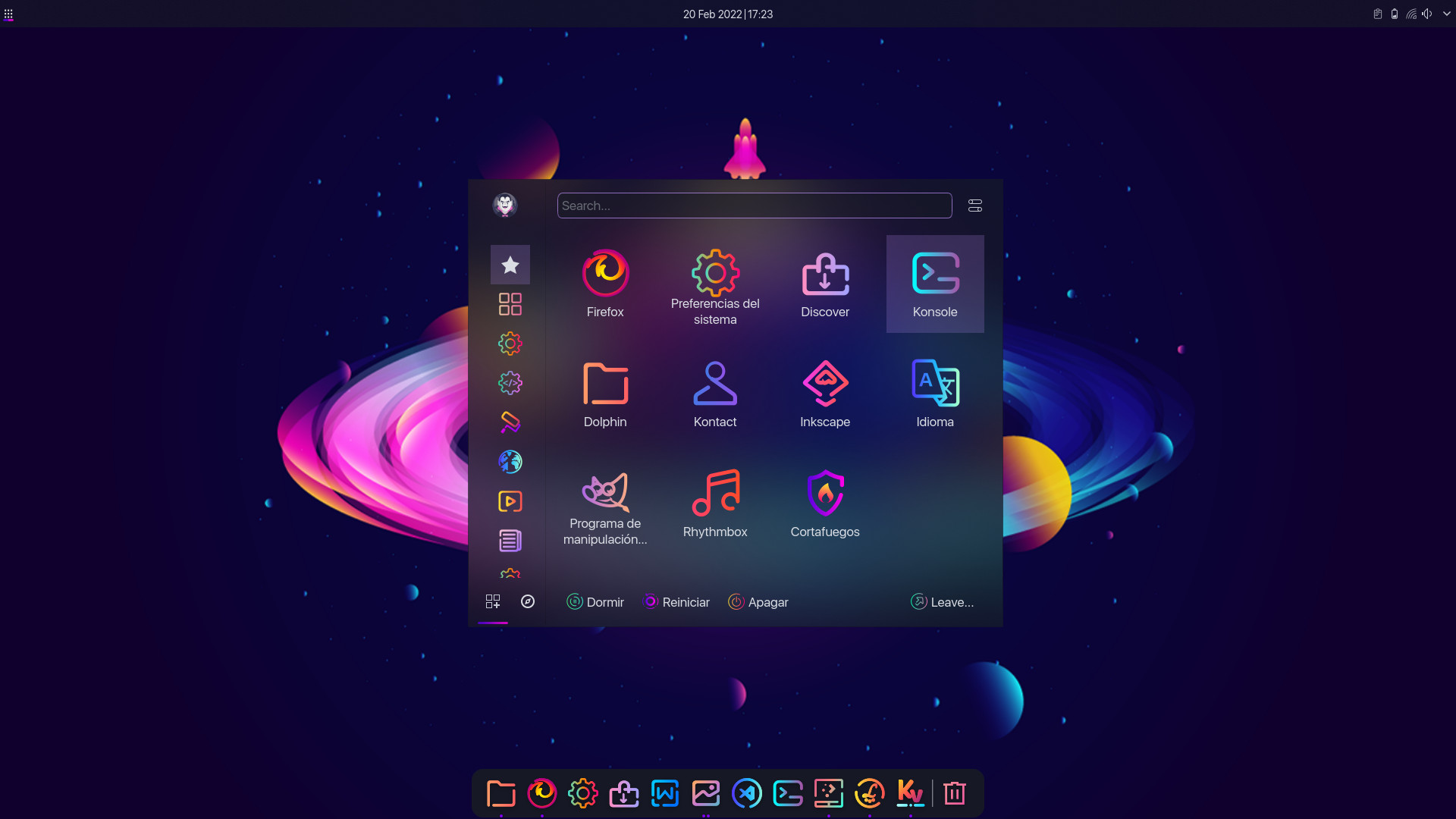Screen dimensions: 1456x819
Task: Open Kontact from the favorites
Action: click(x=715, y=393)
